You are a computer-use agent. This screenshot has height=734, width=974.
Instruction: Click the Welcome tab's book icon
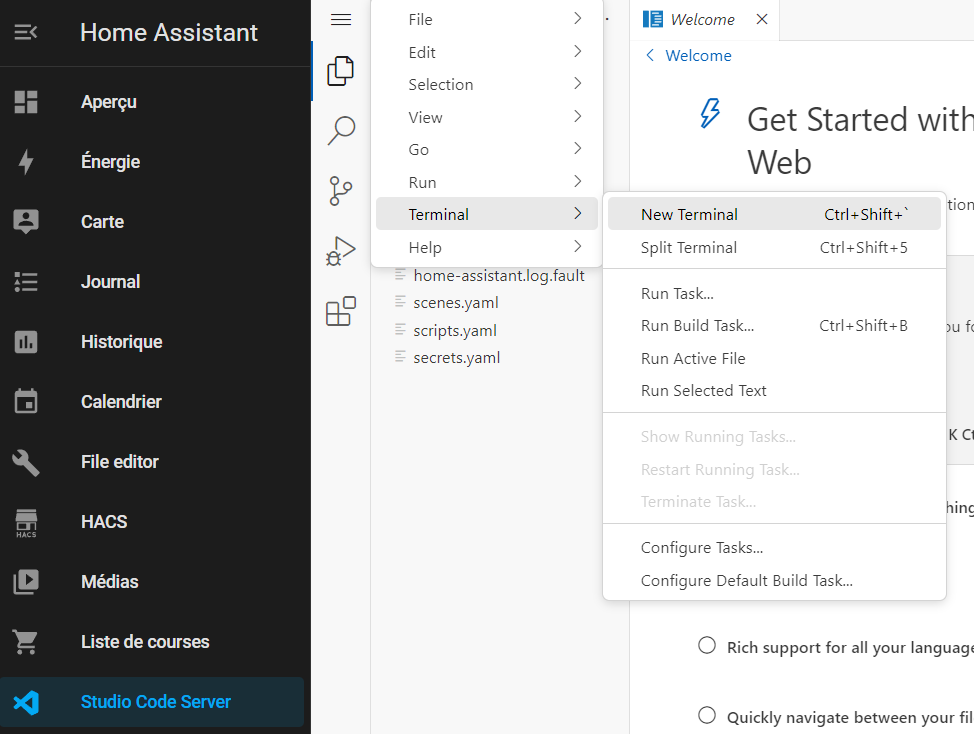coord(652,19)
